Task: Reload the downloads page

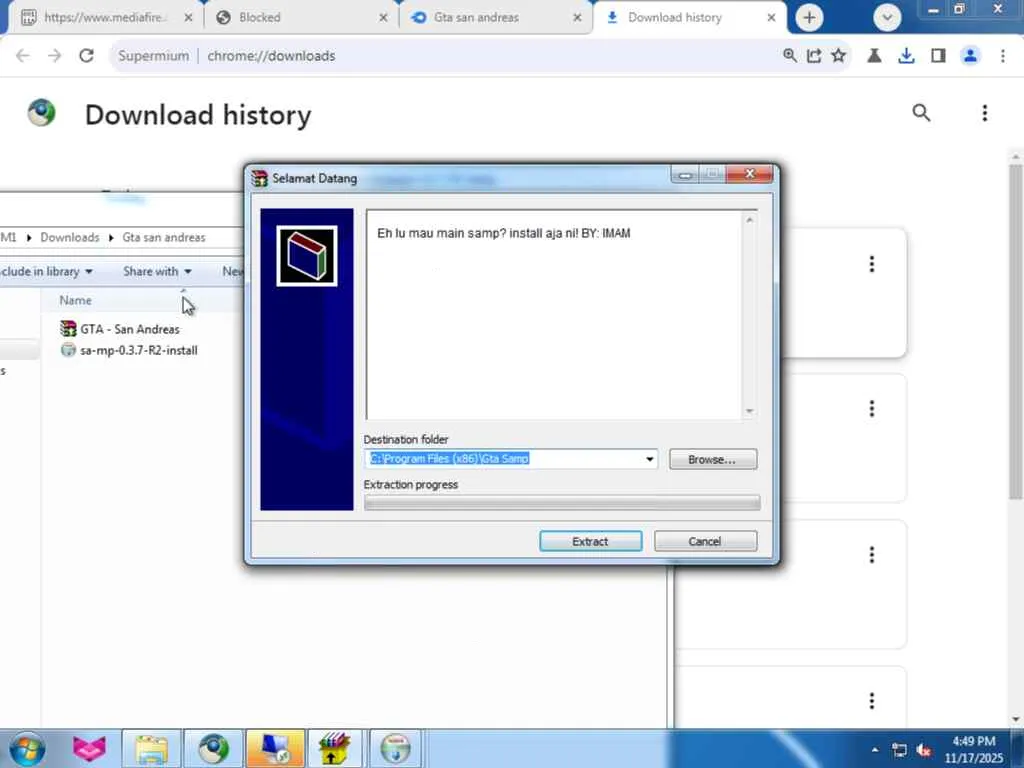Action: 86,56
